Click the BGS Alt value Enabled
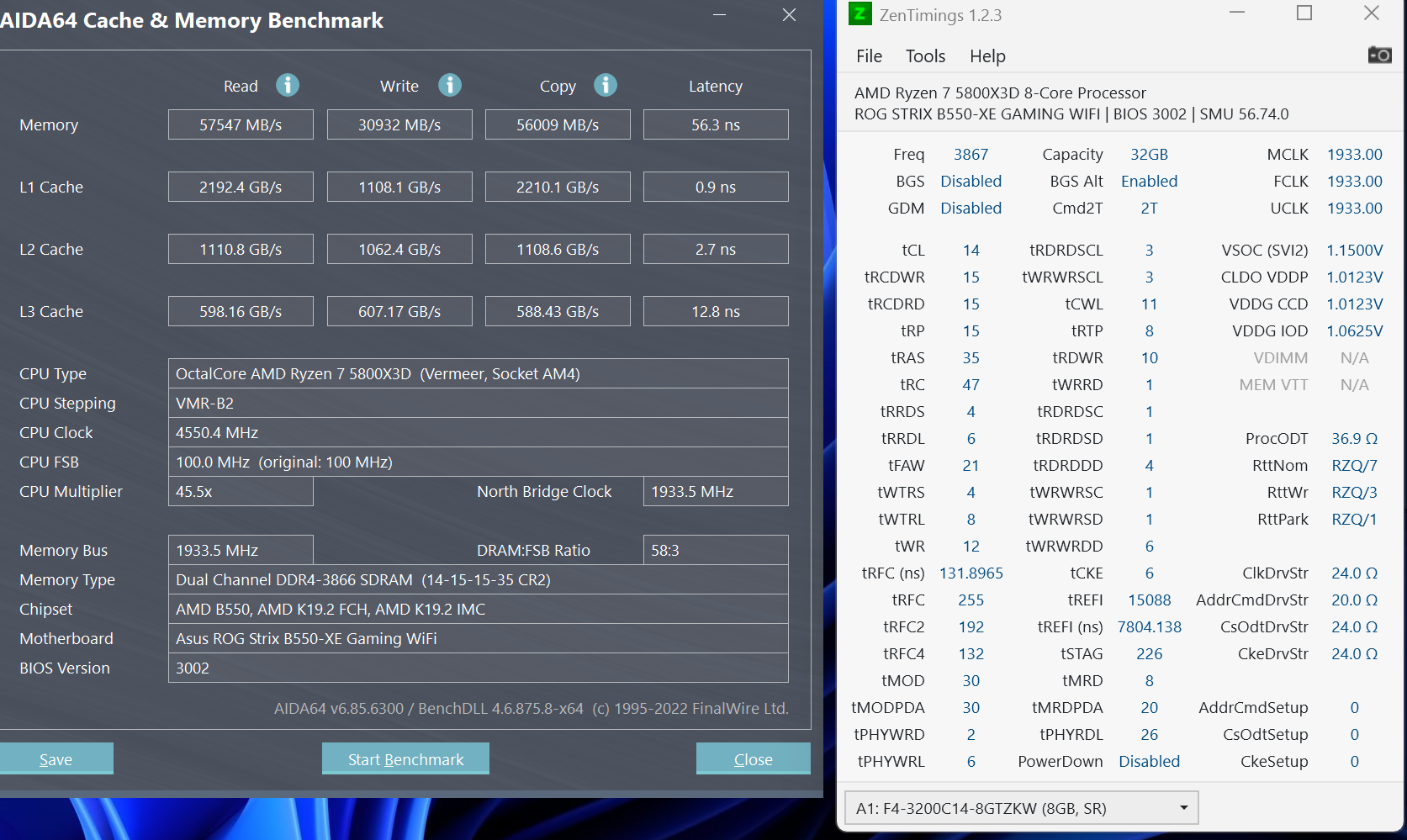 pos(1149,181)
